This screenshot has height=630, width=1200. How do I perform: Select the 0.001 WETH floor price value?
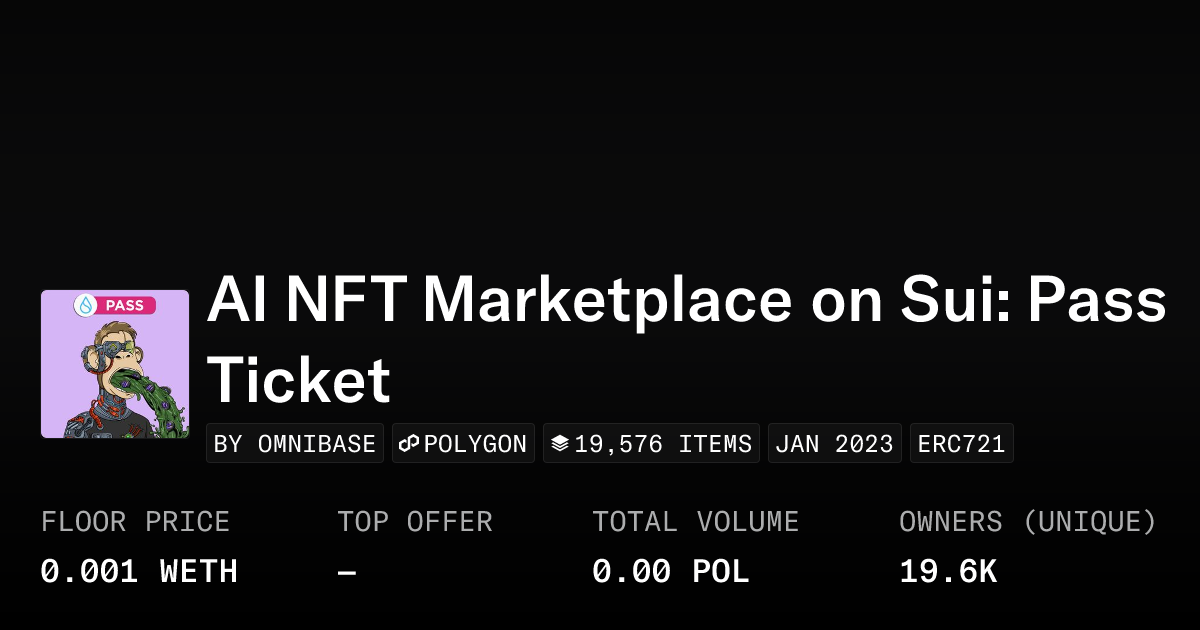[x=139, y=572]
